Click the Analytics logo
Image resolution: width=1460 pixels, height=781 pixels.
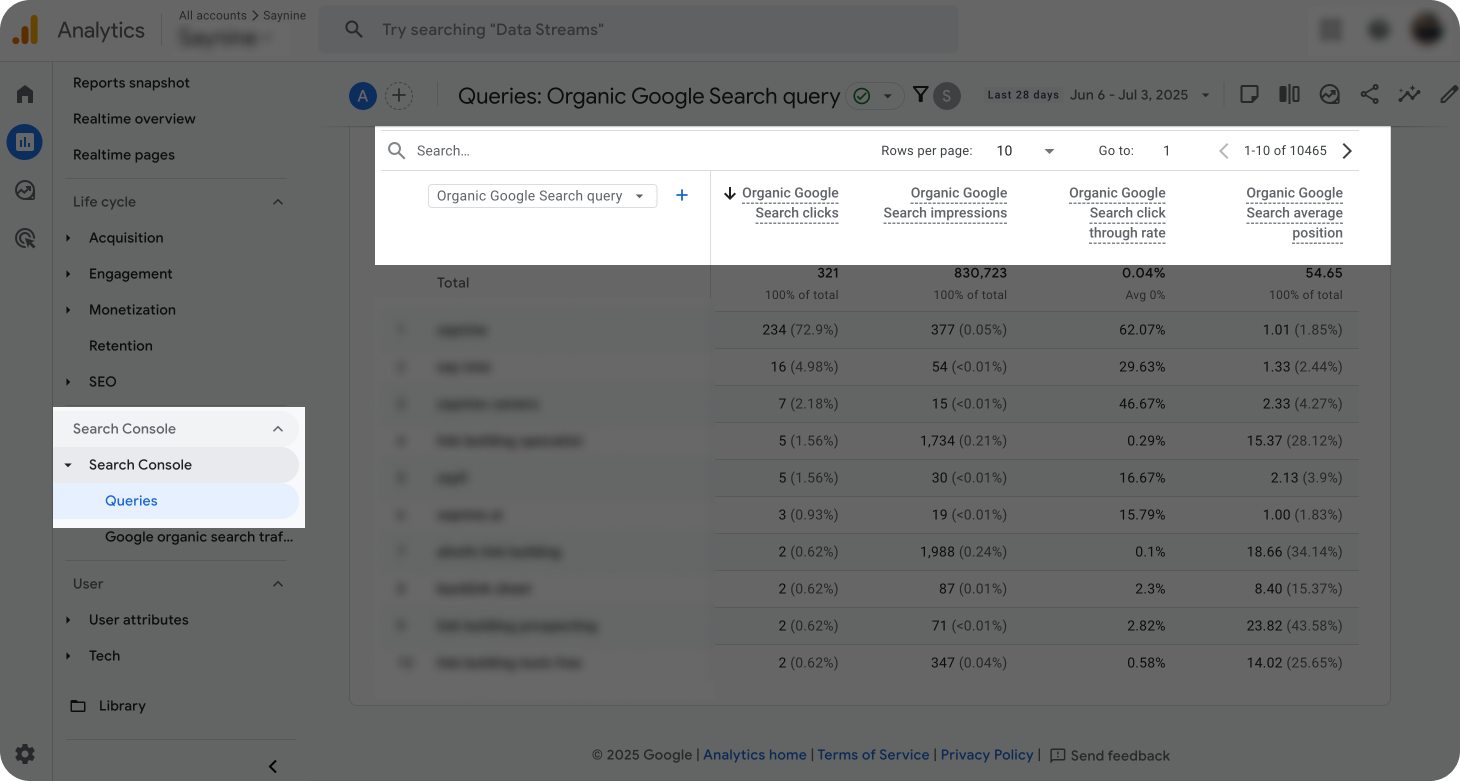[x=25, y=30]
